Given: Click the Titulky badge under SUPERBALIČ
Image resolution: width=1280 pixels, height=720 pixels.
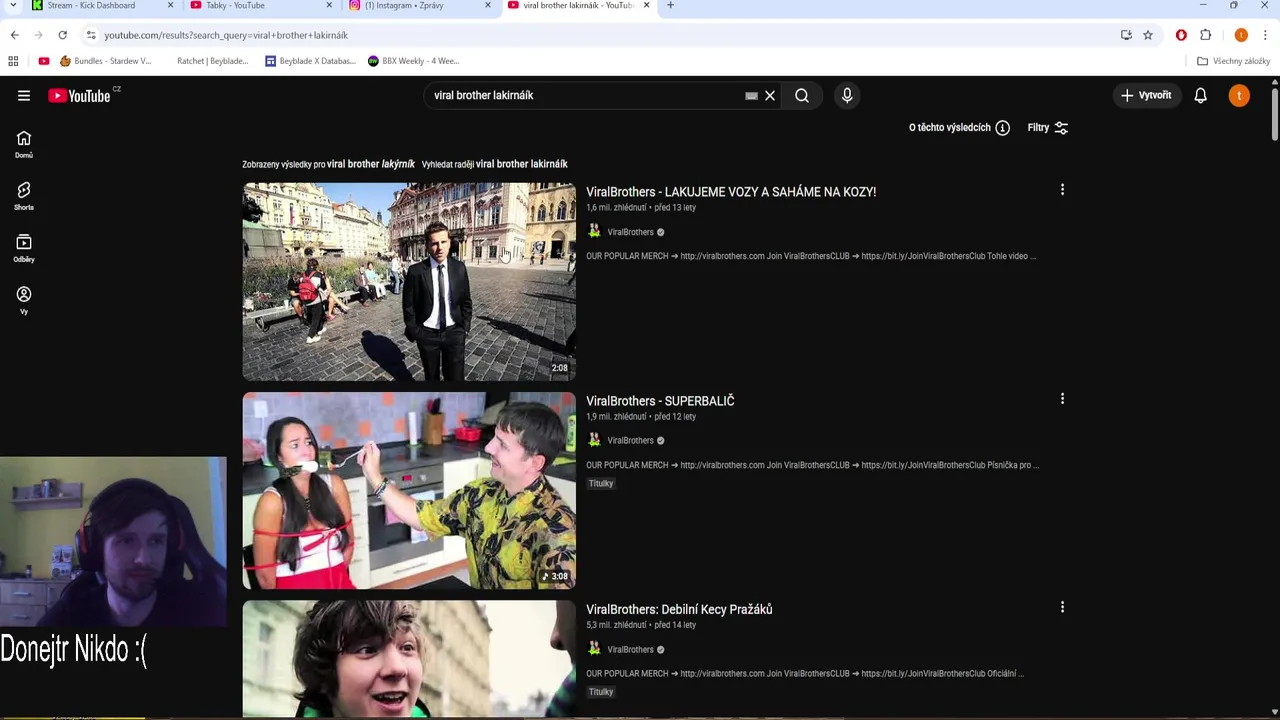Looking at the screenshot, I should coord(601,483).
